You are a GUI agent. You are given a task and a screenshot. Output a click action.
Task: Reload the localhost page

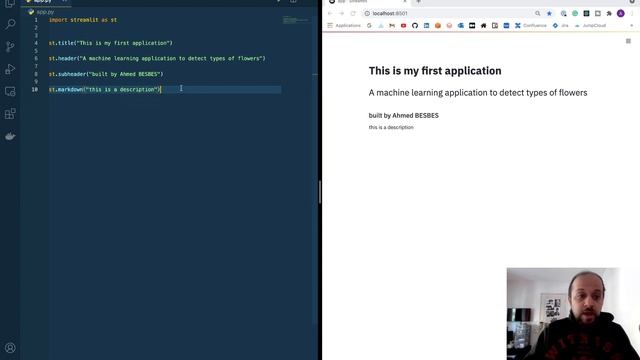coord(353,13)
